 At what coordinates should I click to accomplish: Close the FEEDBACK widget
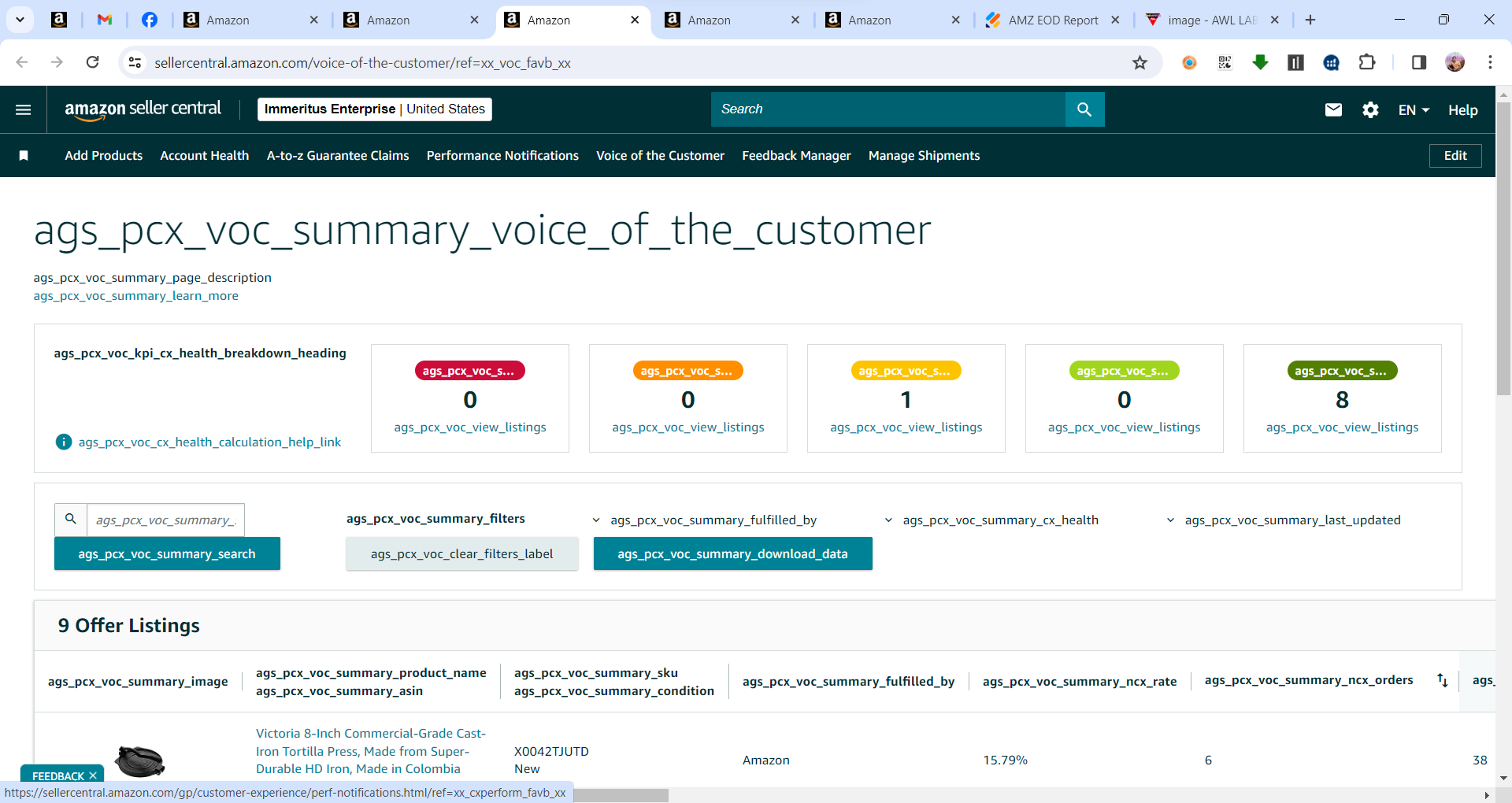[93, 775]
